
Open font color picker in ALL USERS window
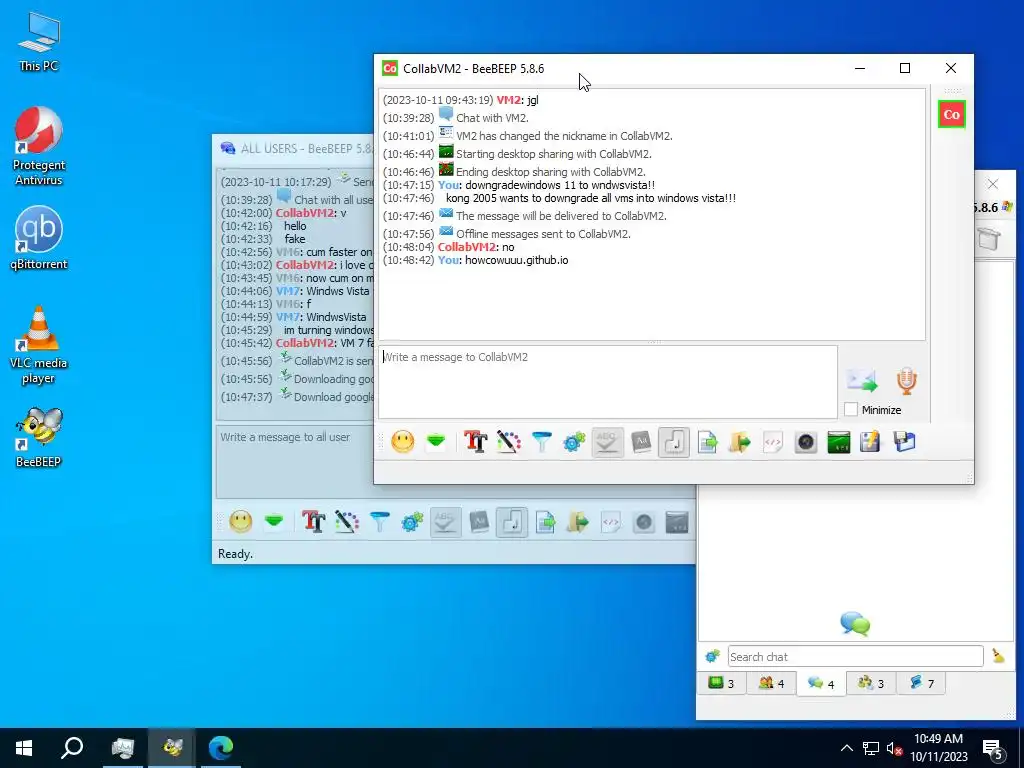346,521
